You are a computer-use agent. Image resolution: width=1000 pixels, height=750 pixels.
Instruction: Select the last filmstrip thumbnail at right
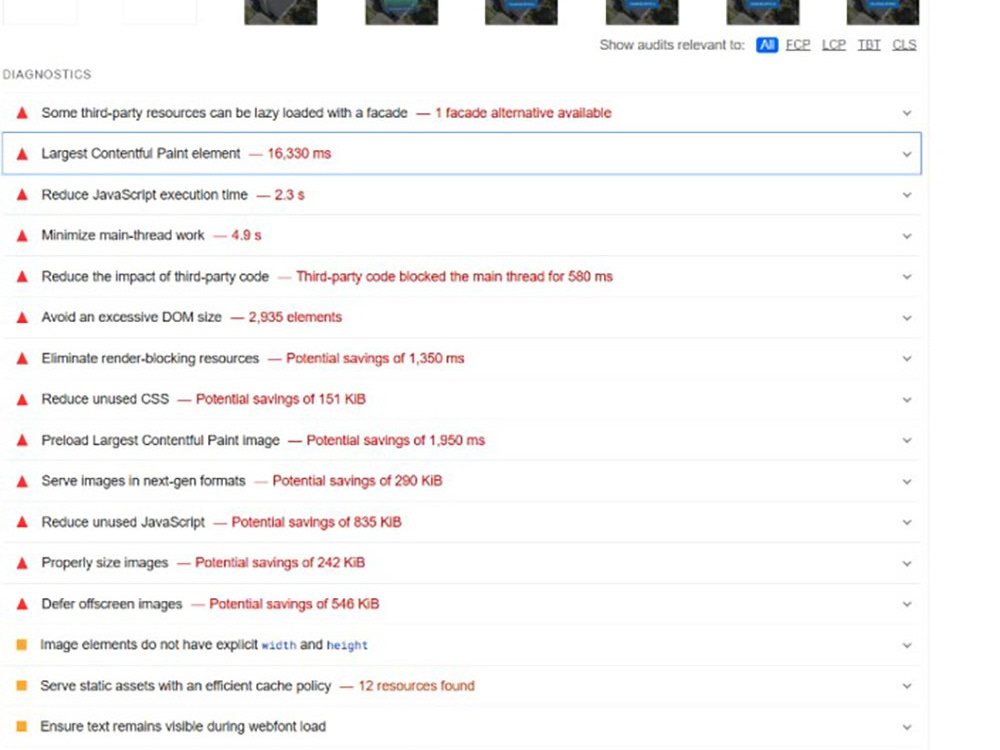pyautogui.click(x=883, y=12)
